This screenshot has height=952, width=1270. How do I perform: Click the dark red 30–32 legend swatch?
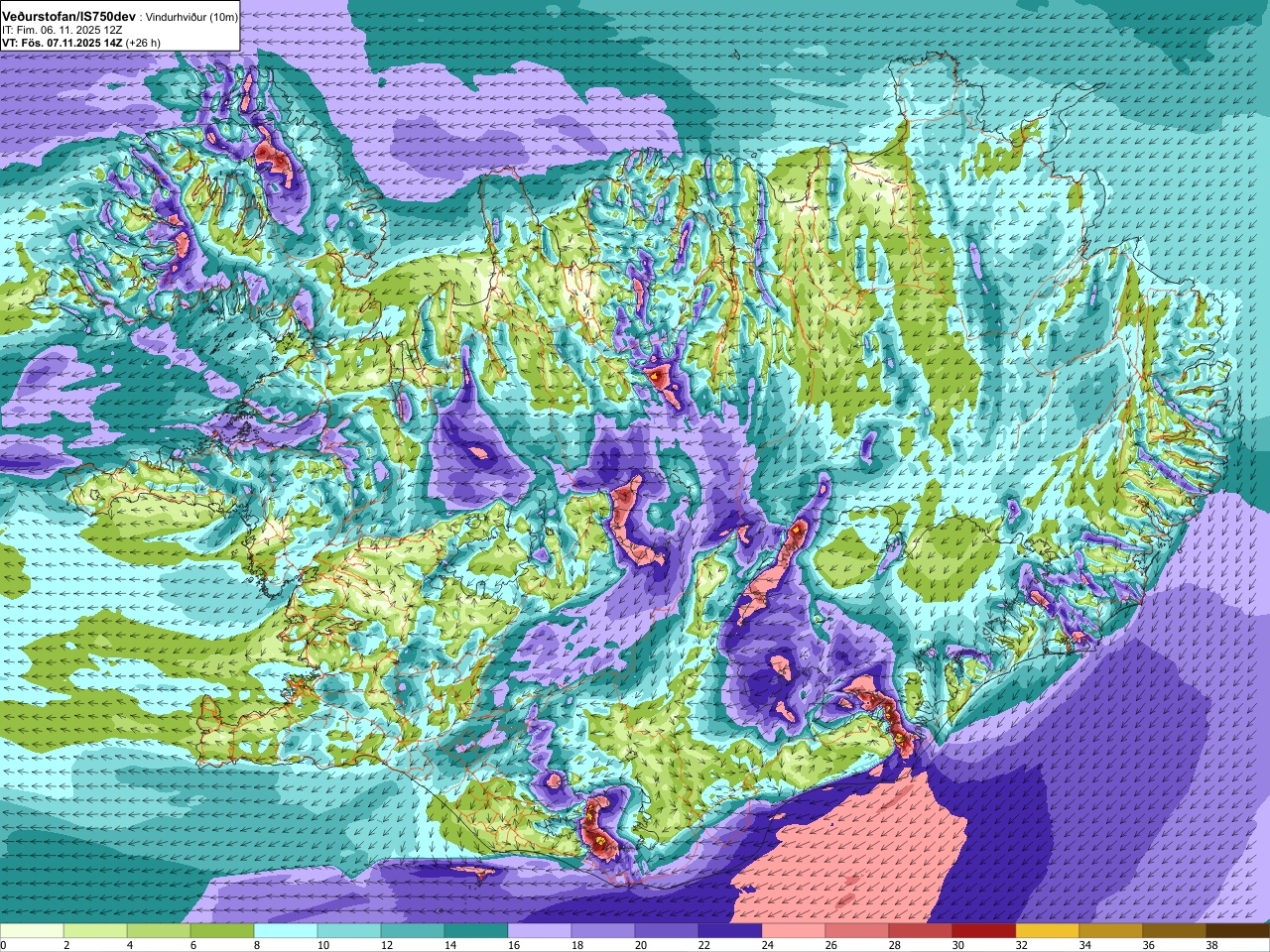point(984,931)
